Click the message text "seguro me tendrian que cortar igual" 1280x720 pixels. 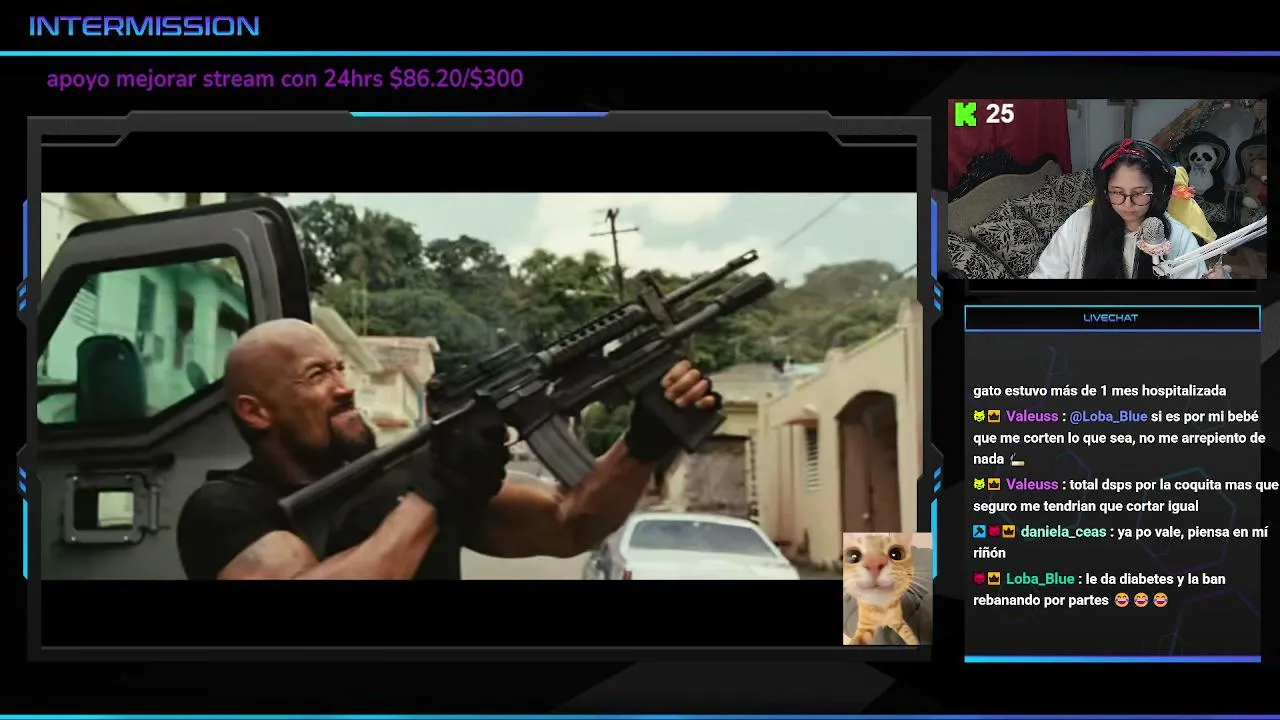tap(1085, 506)
